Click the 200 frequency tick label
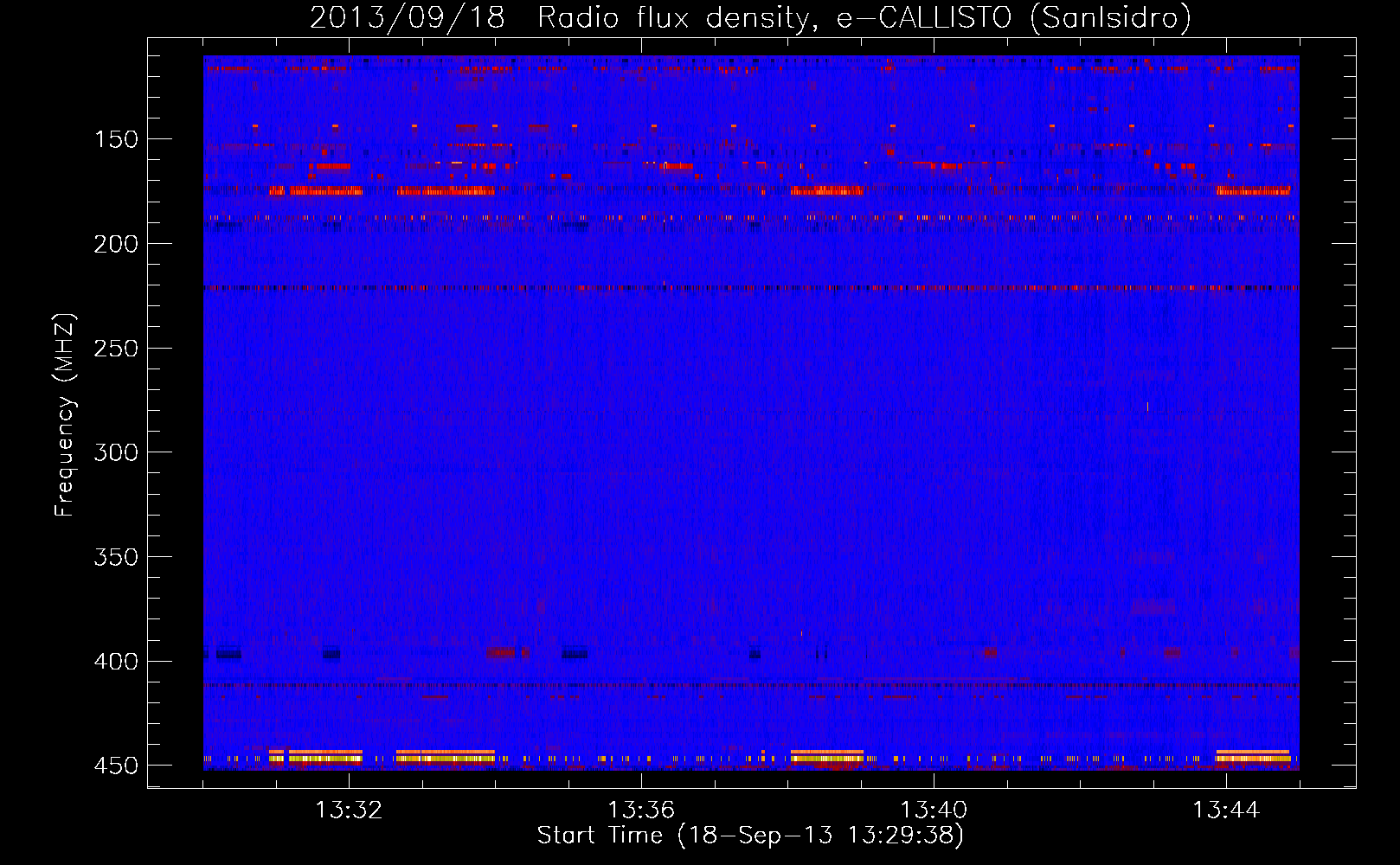The height and width of the screenshot is (865, 1400). click(116, 244)
